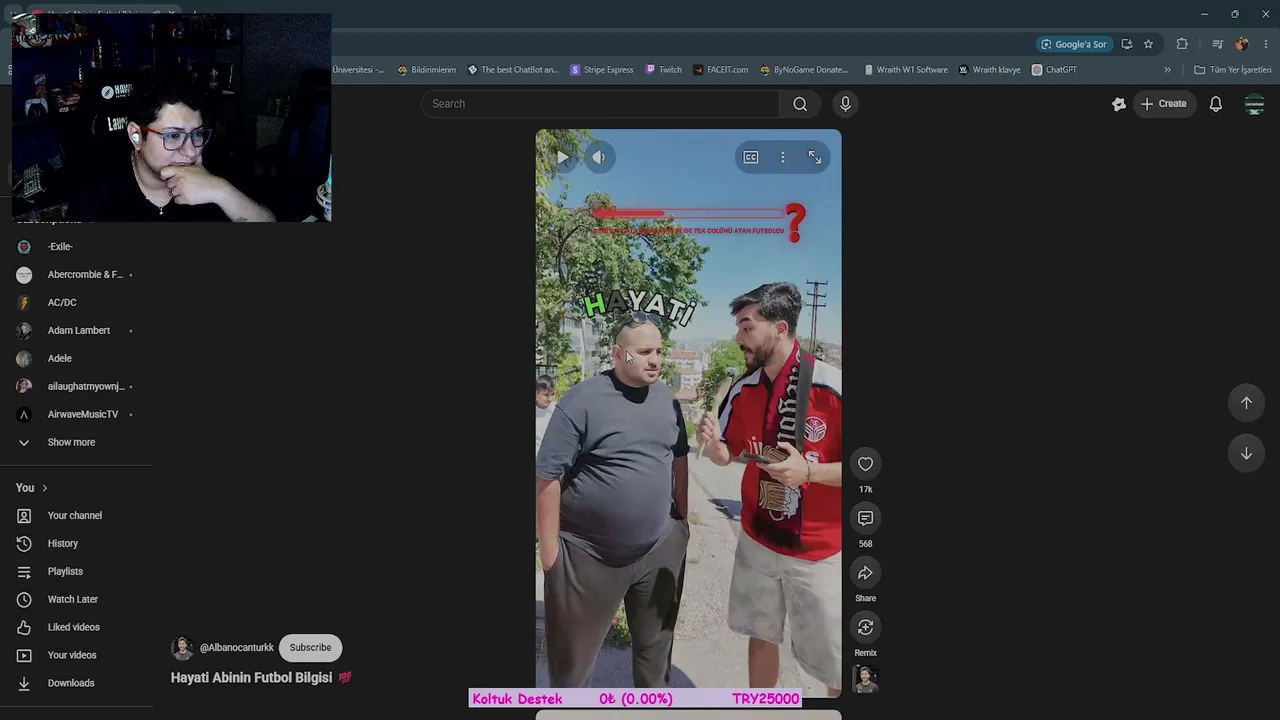
Task: Open the Stripe Express bookmark
Action: coord(602,70)
